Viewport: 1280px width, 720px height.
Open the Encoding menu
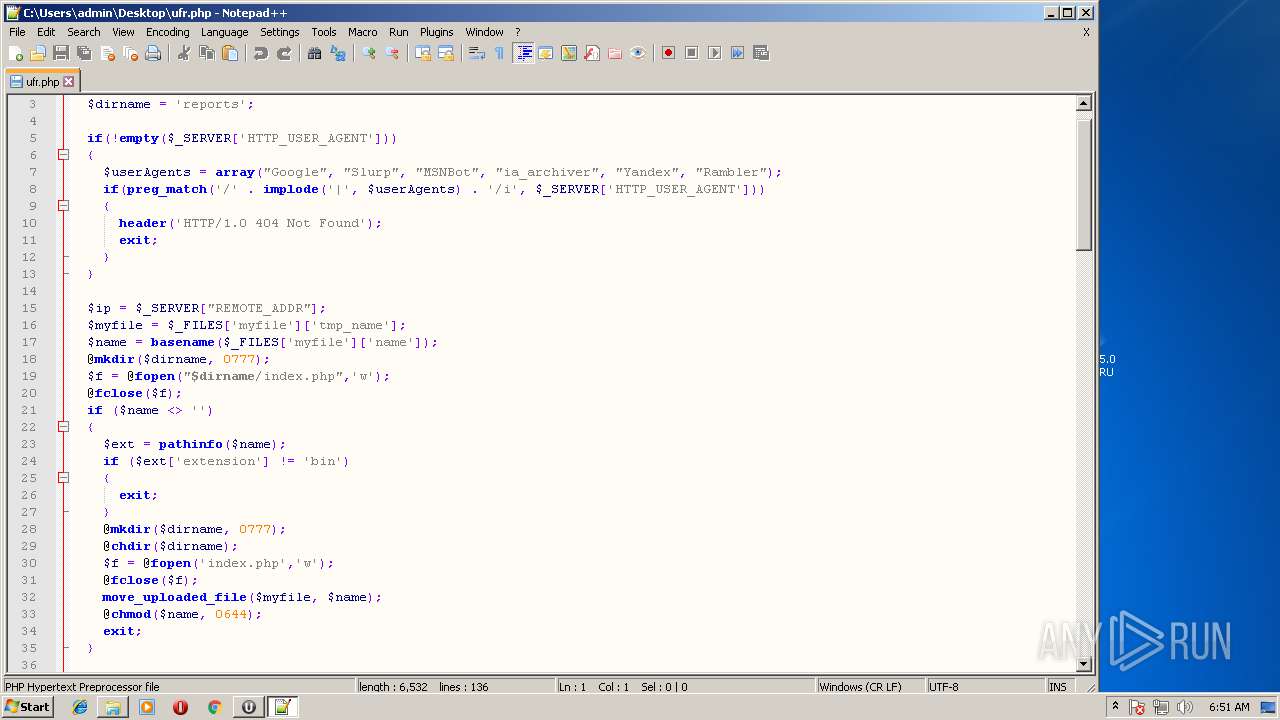pyautogui.click(x=167, y=32)
